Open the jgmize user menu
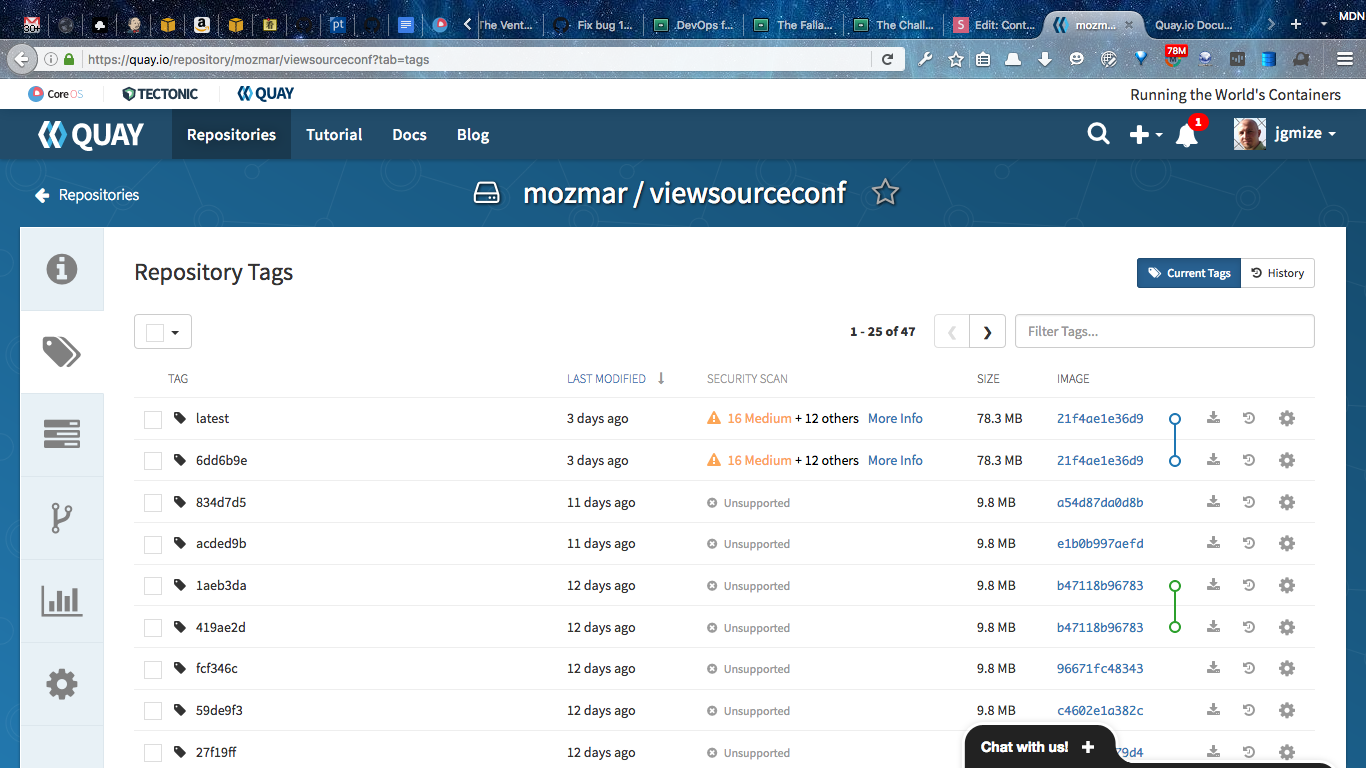 1286,134
